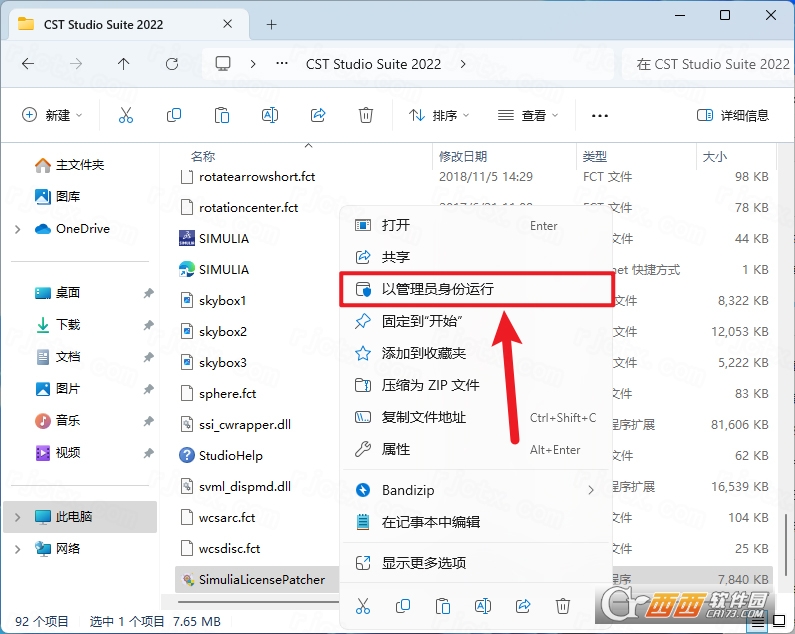795x634 pixels.
Task: Click the Delete trash icon in toolbar
Action: pos(366,116)
